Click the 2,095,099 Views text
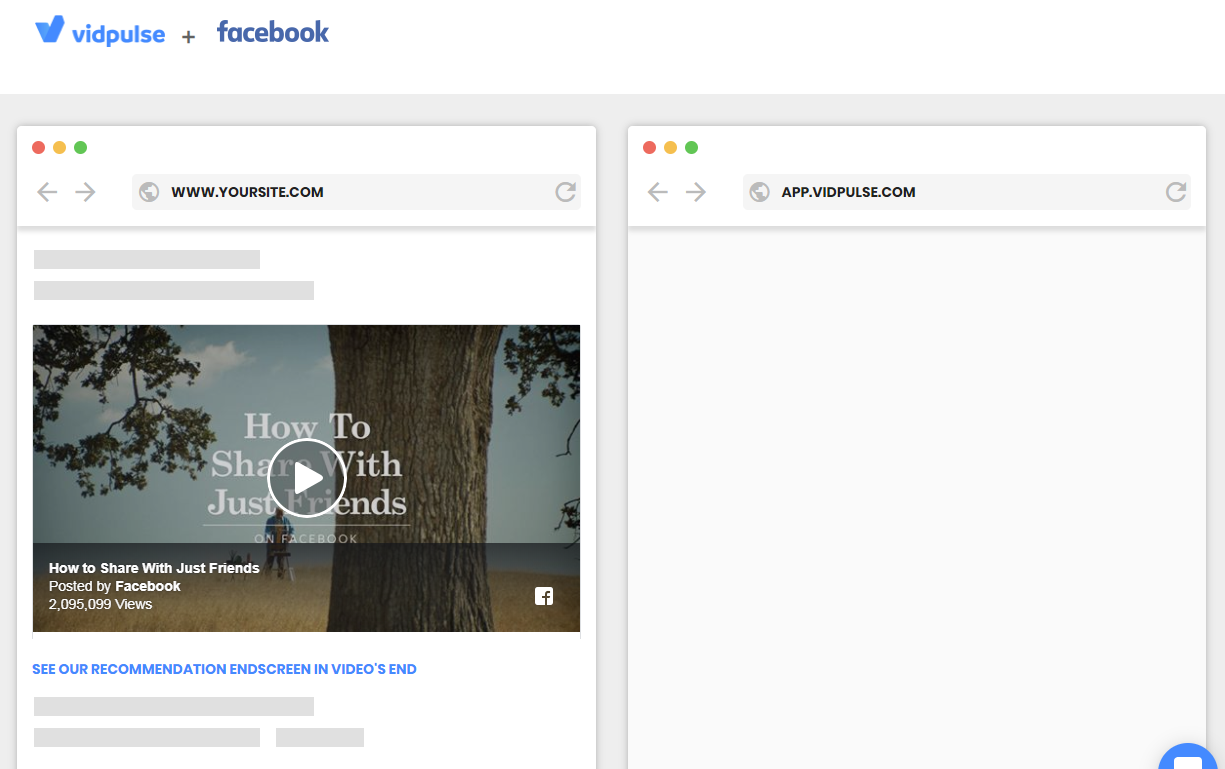This screenshot has width=1225, height=769. tap(100, 604)
